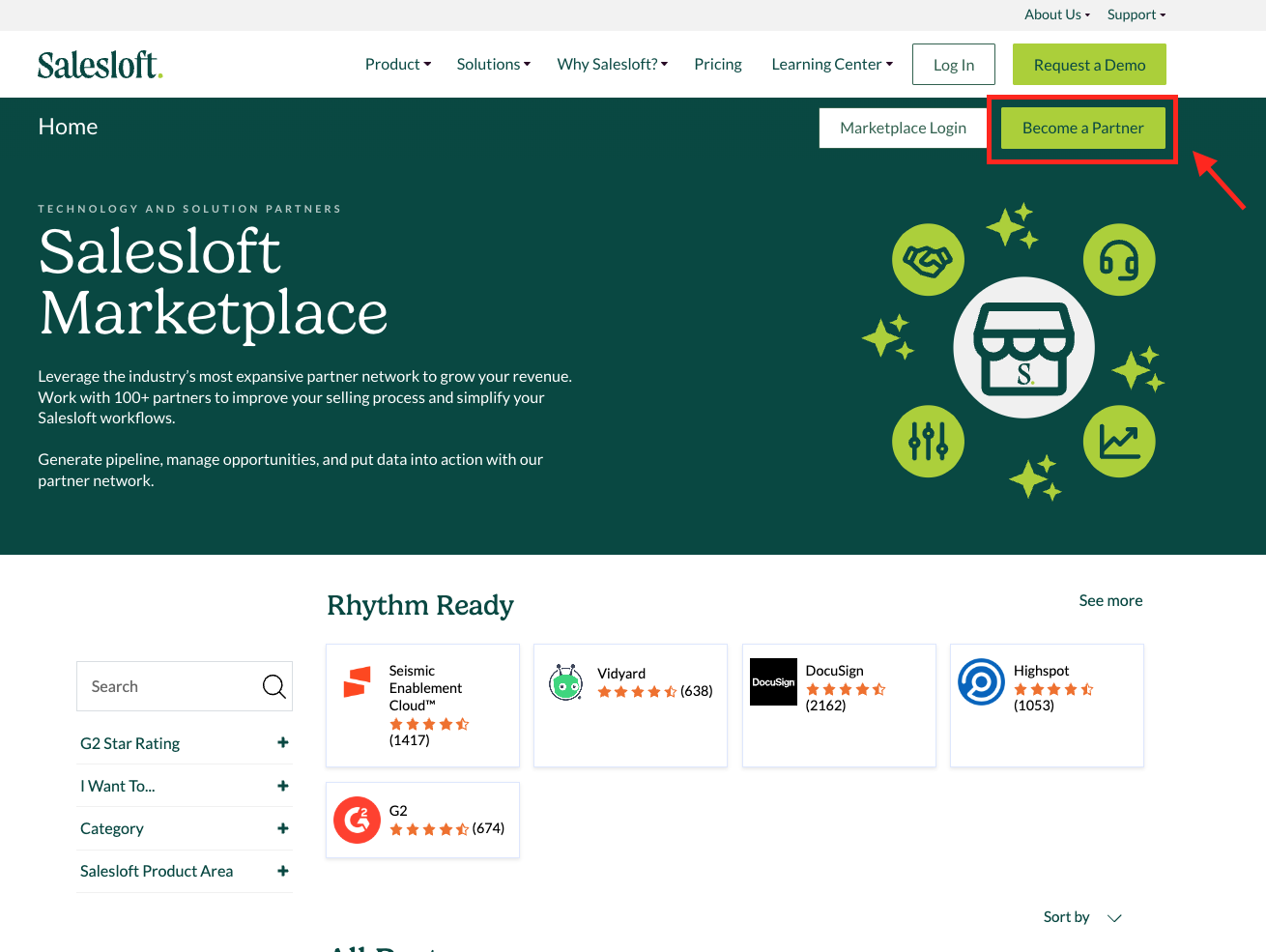This screenshot has width=1266, height=952.
Task: Click DocuSign's (2162) review count
Action: pos(826,706)
